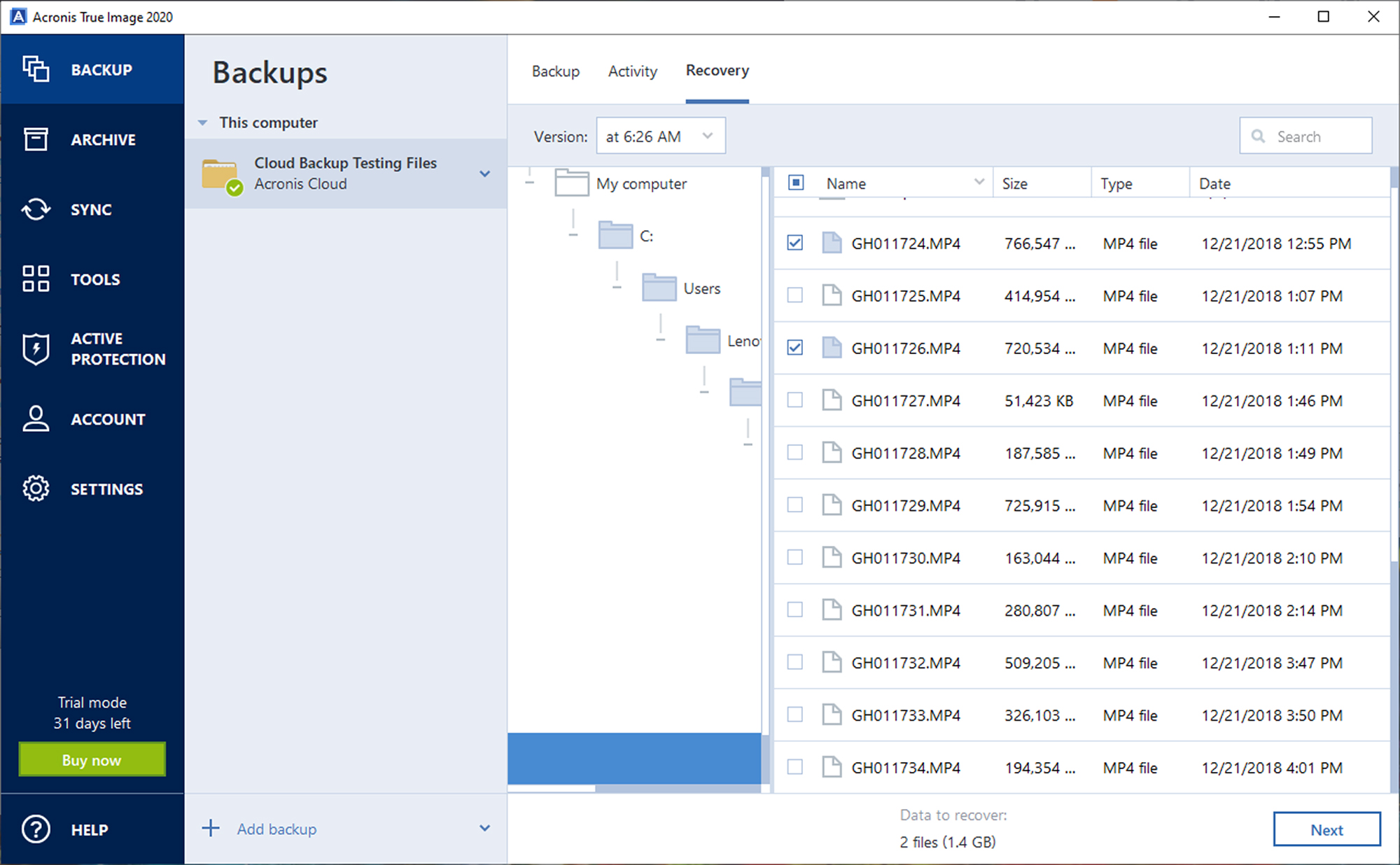Select the Users folder icon in tree

pos(659,288)
